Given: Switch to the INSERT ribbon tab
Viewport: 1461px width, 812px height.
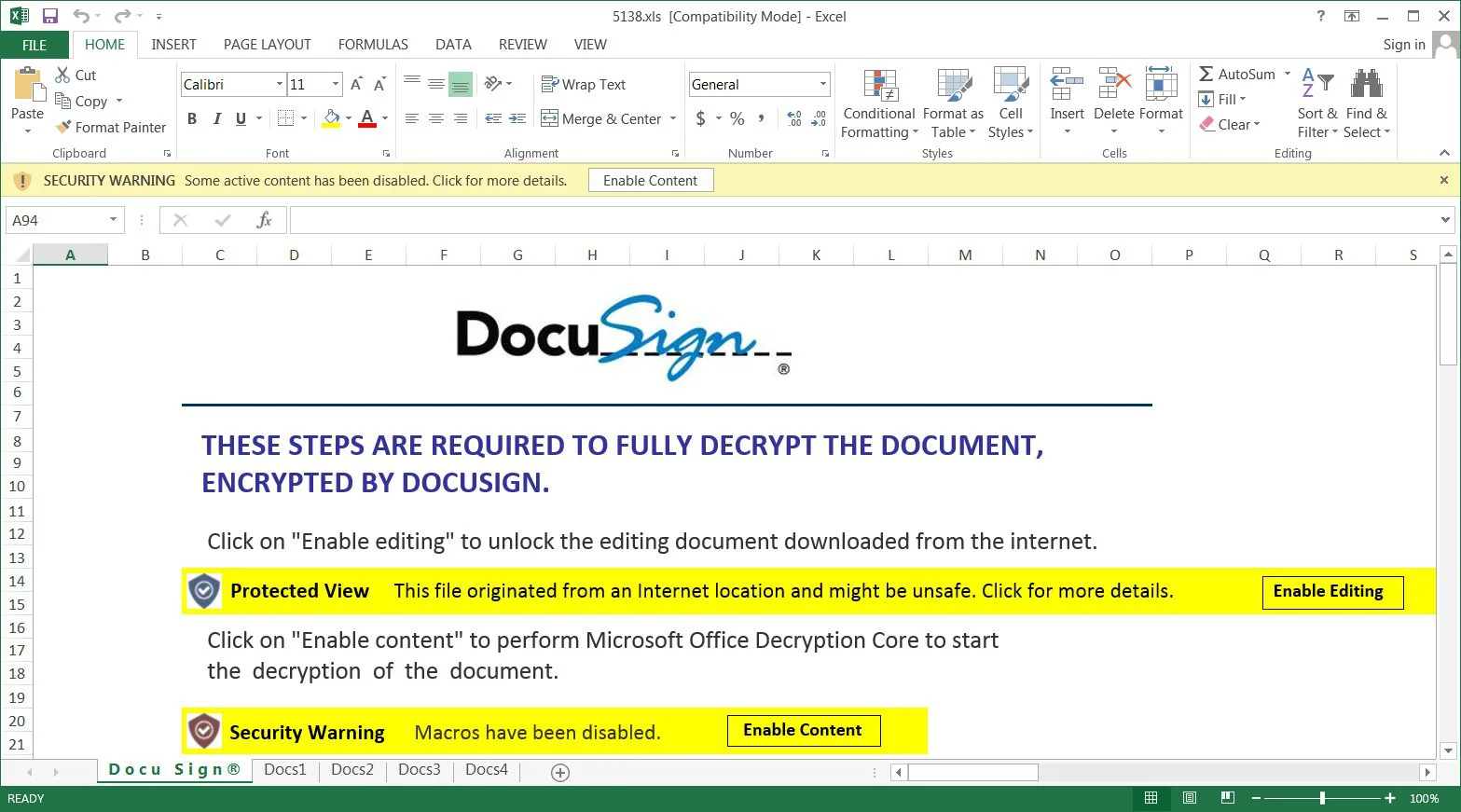Looking at the screenshot, I should click(173, 45).
